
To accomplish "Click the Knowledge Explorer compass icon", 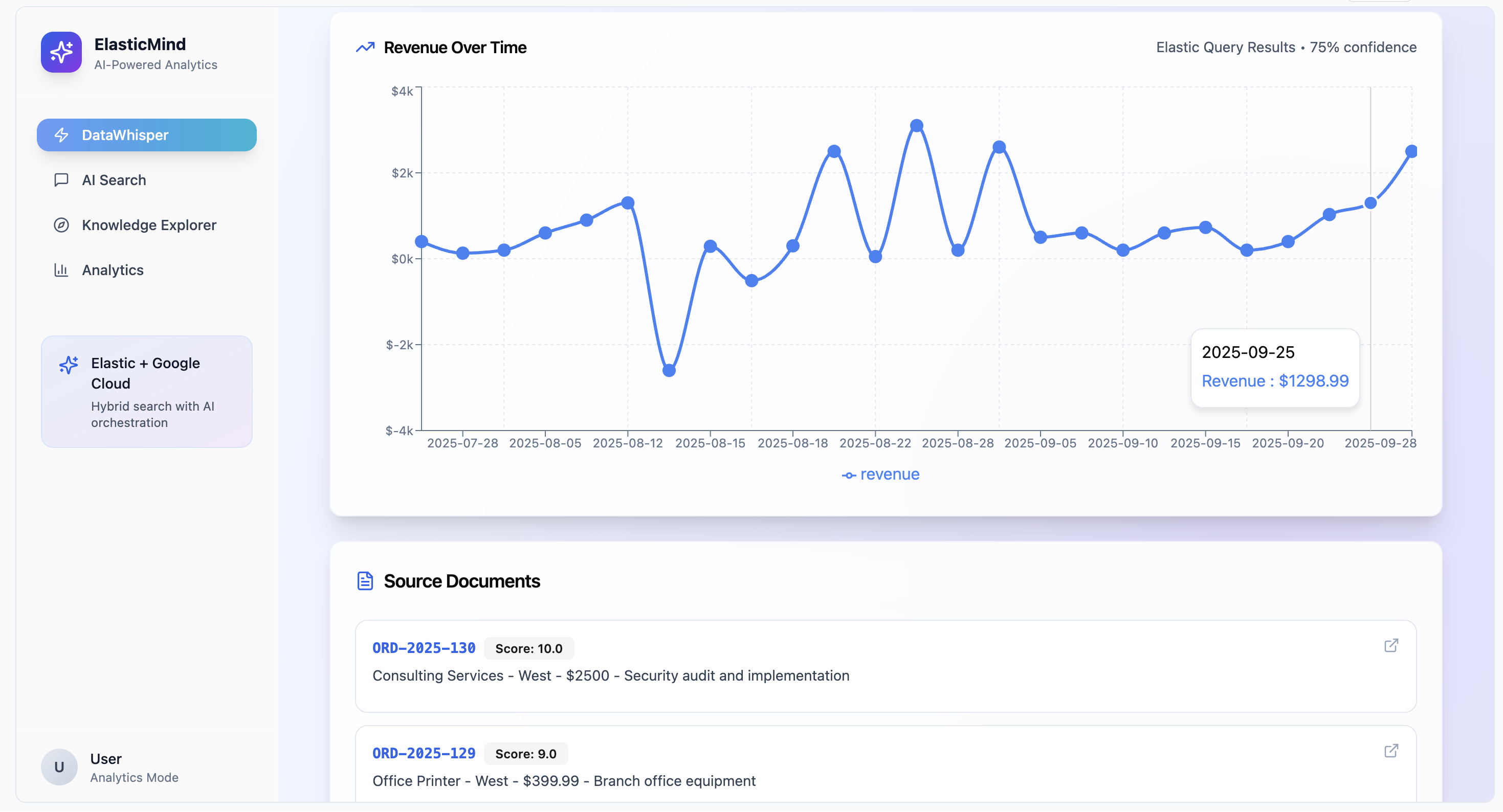I will (61, 225).
